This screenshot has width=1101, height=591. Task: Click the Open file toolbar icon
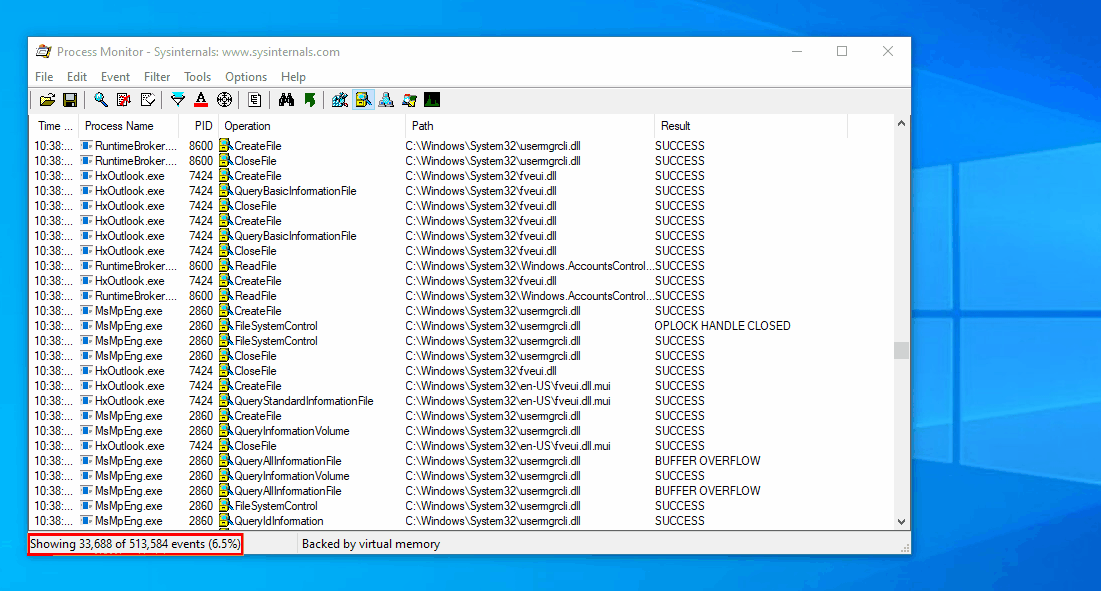pos(47,100)
